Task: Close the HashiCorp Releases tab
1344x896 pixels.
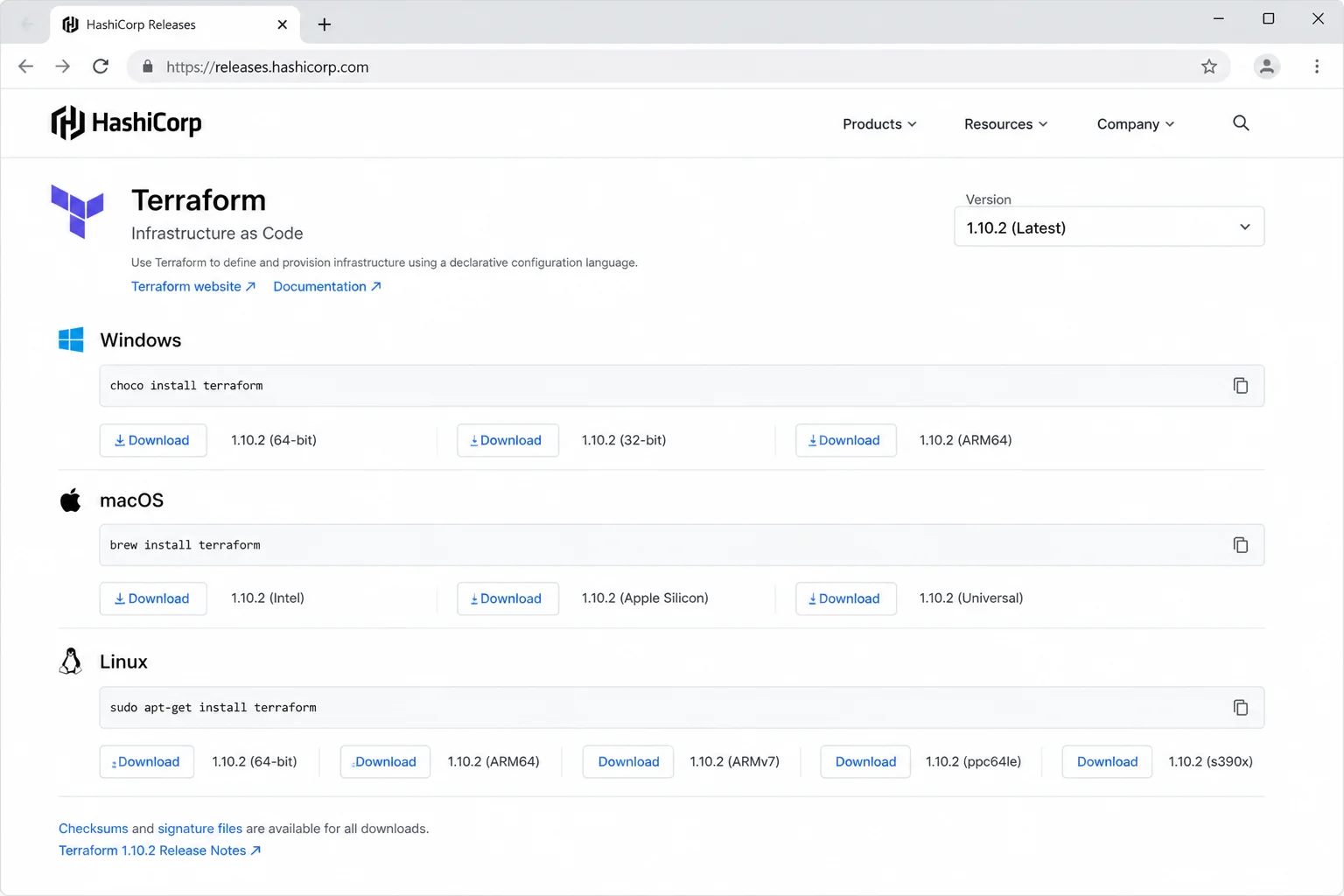Action: tap(282, 24)
